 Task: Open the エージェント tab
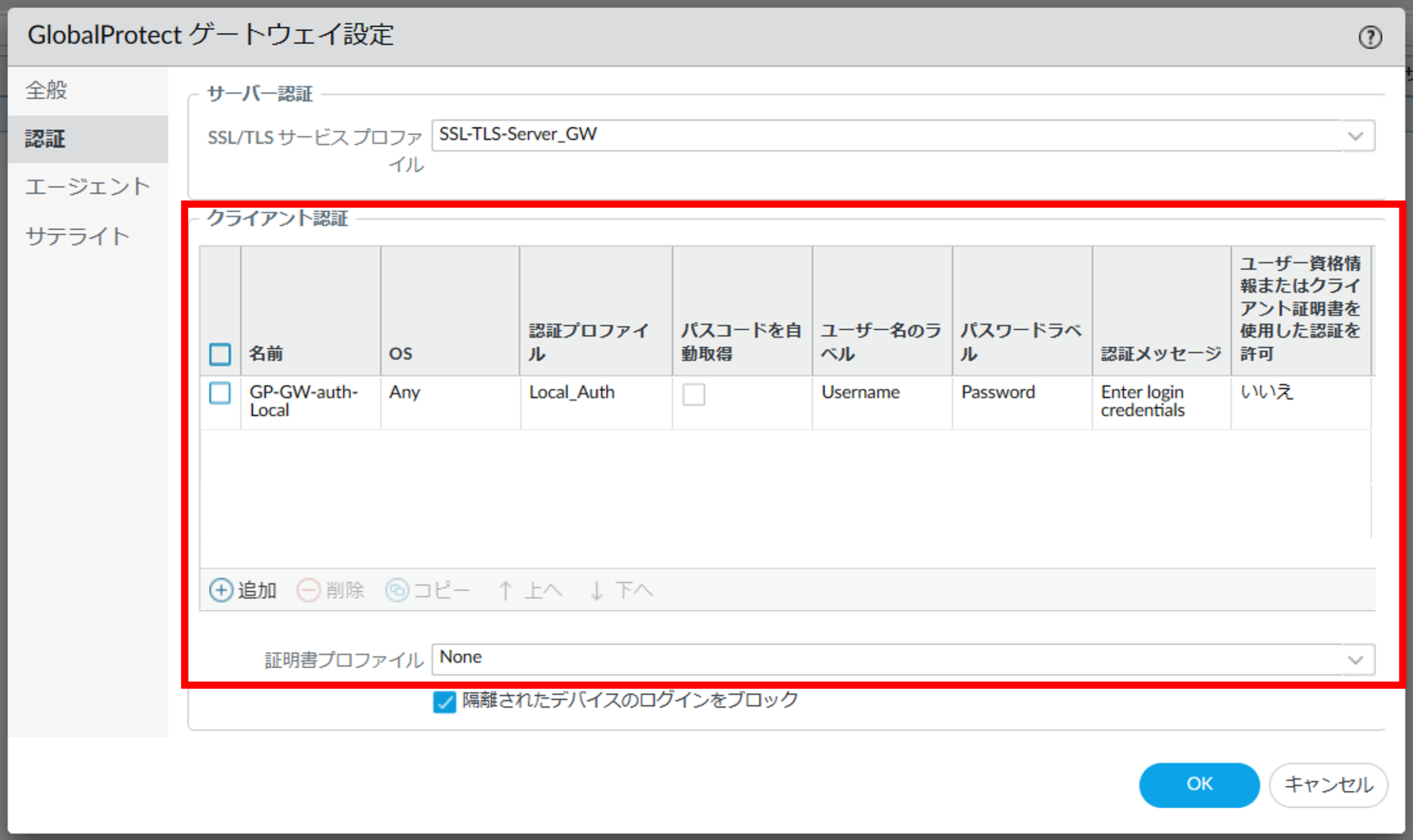pos(88,187)
